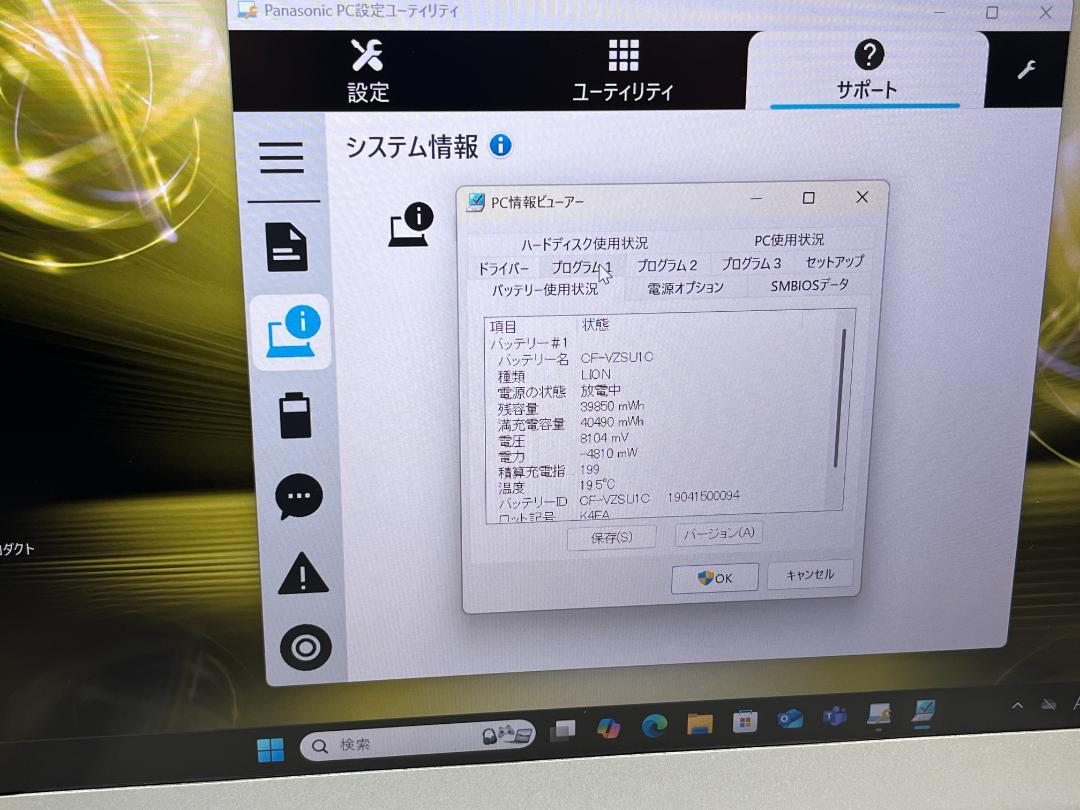Open the Windows Start button
Image resolution: width=1080 pixels, height=810 pixels.
click(271, 749)
